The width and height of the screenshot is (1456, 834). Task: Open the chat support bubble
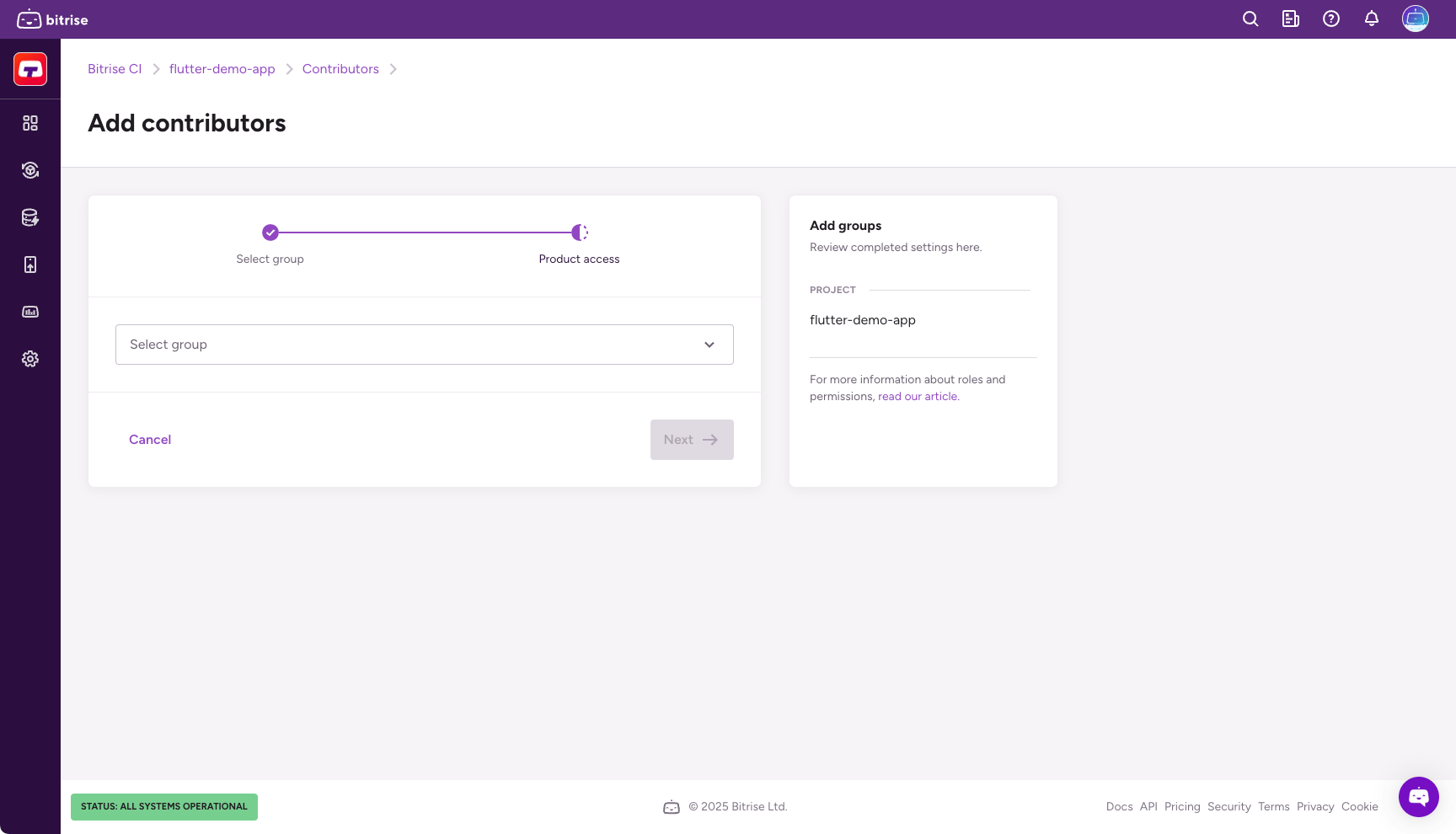click(1418, 796)
